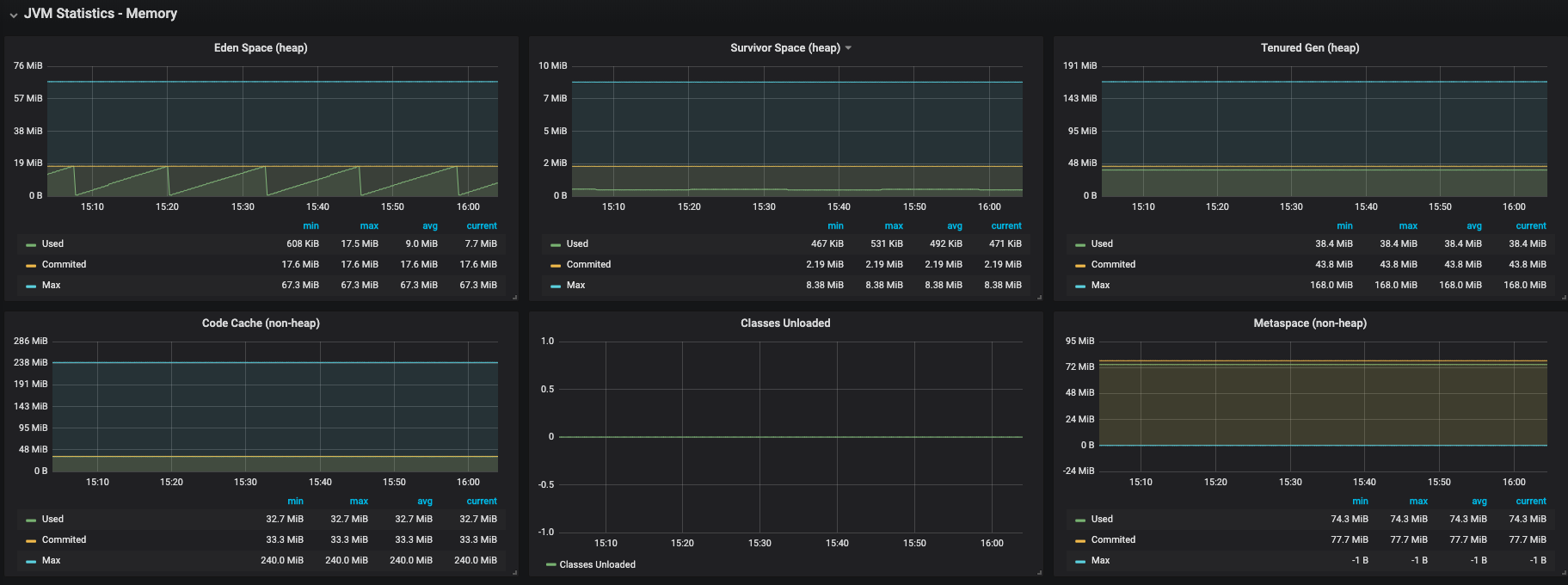Sort Survivor Space legend by max column
This screenshot has height=585, width=1568.
tap(894, 226)
